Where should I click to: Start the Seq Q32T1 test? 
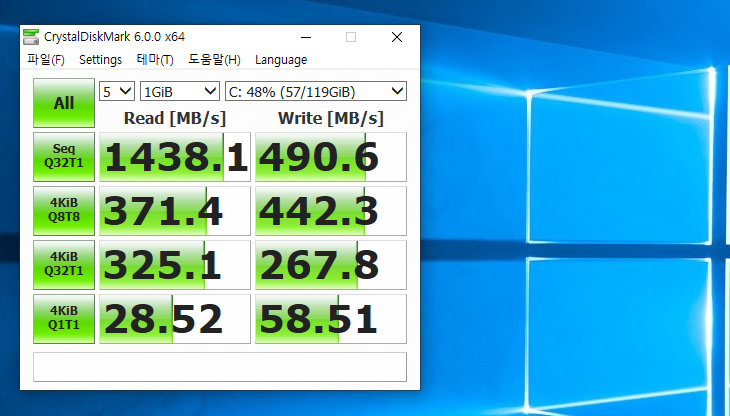(x=64, y=157)
